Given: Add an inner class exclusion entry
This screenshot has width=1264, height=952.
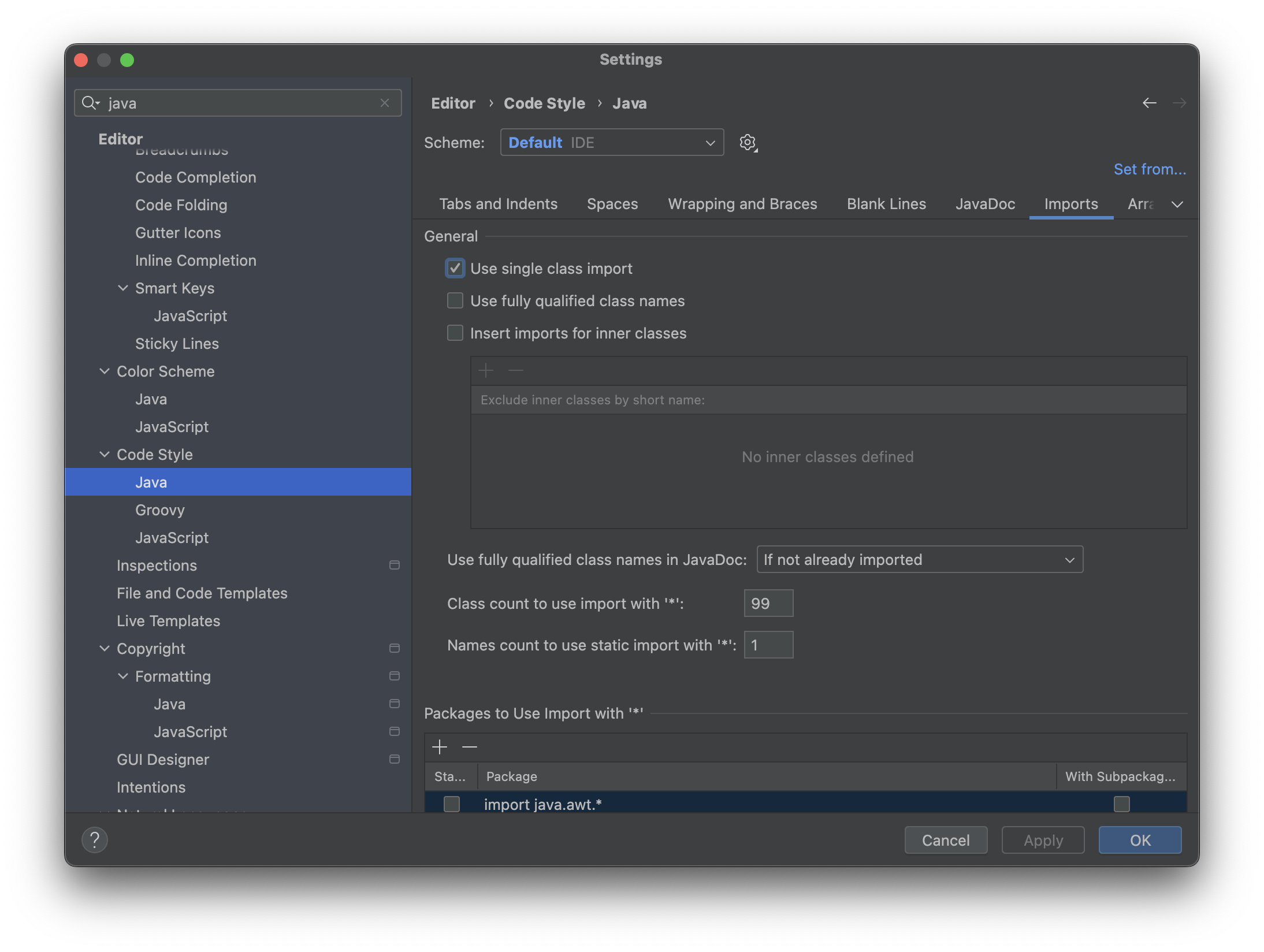Looking at the screenshot, I should tap(485, 370).
